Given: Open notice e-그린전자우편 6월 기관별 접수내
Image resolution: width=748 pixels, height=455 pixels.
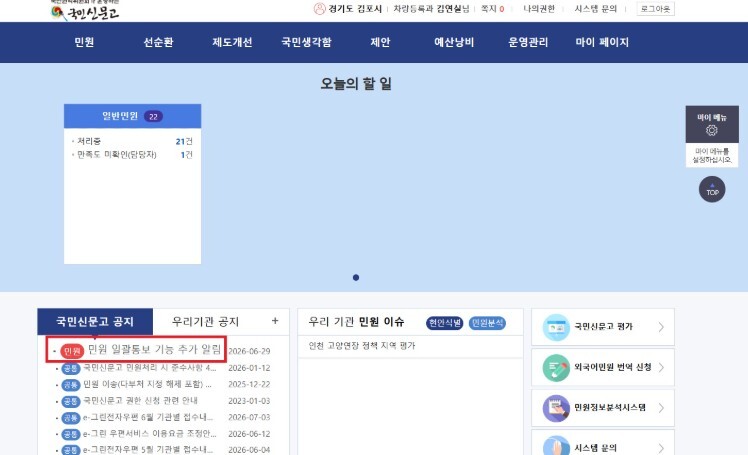Looking at the screenshot, I should (x=148, y=417).
